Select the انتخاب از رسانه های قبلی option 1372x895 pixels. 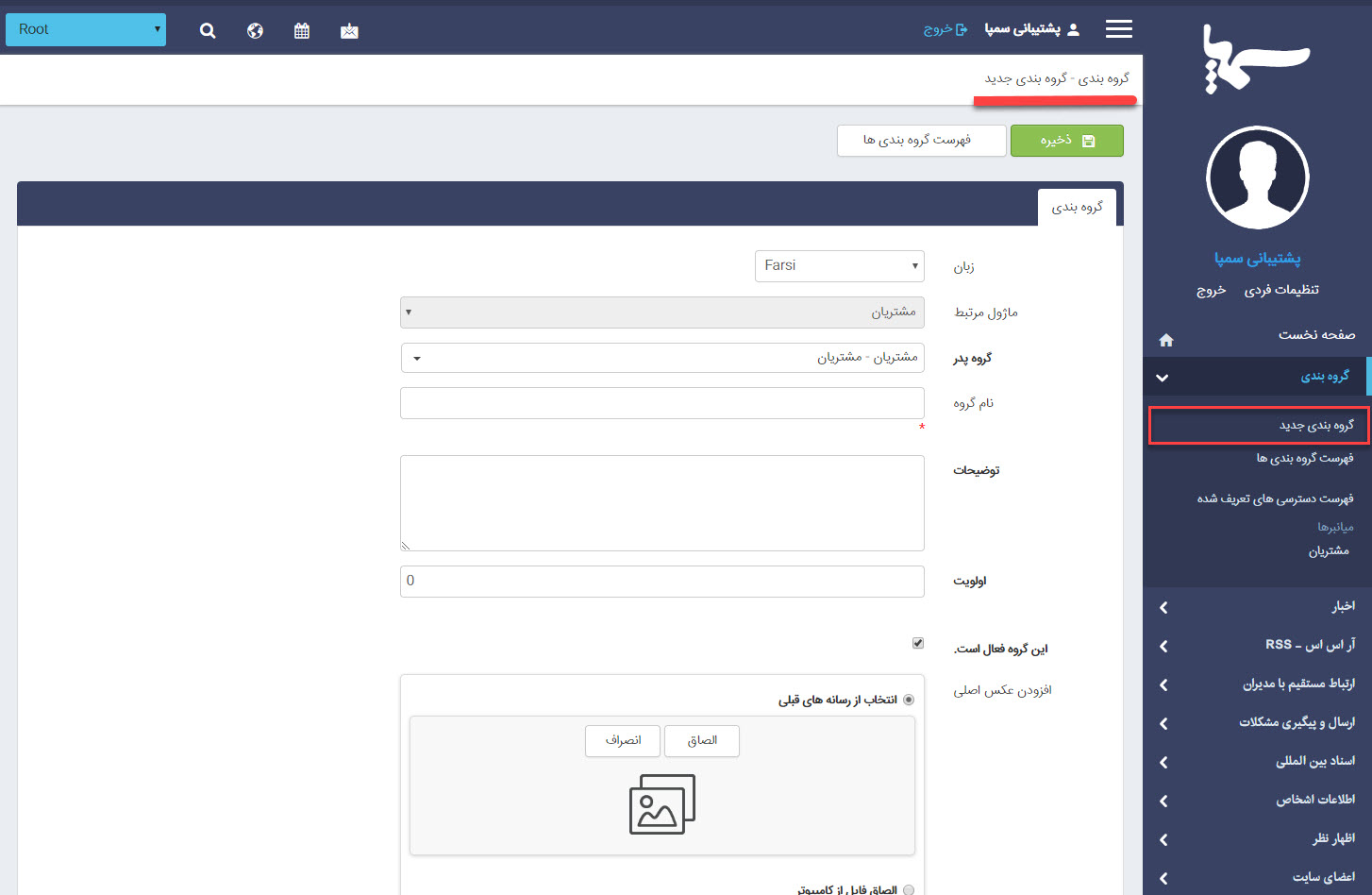(x=909, y=699)
